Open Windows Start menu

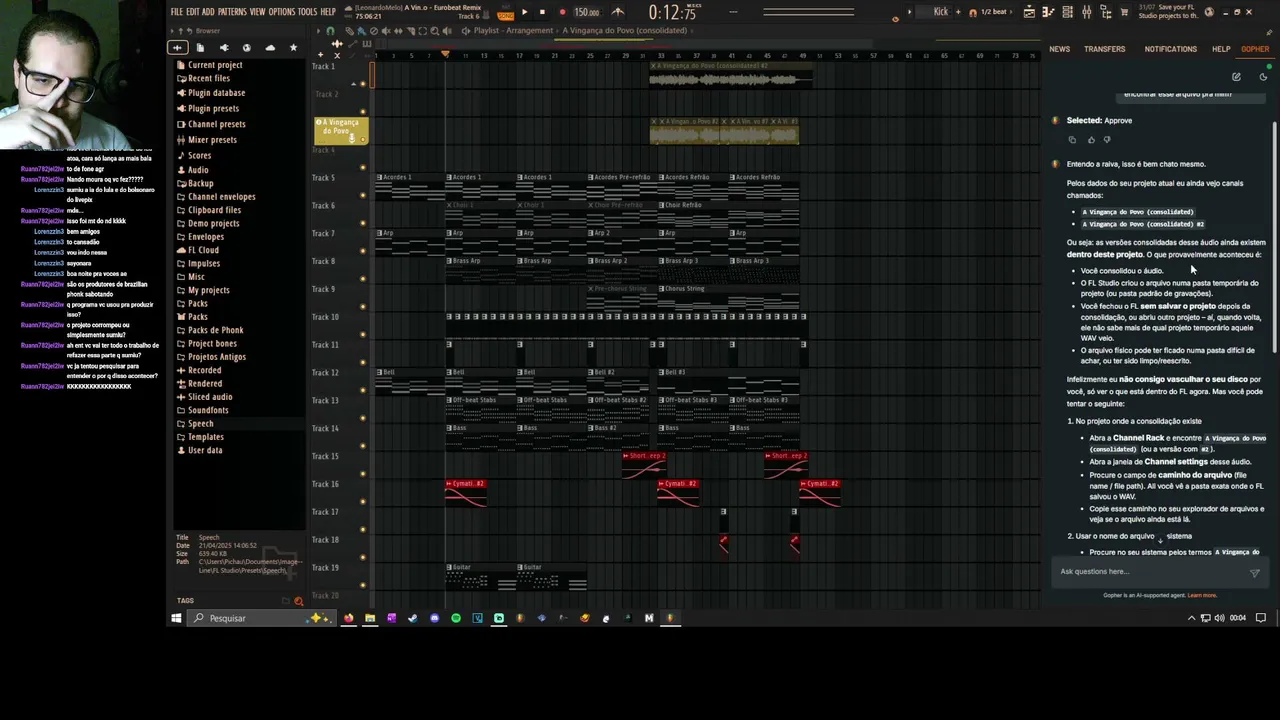pos(176,618)
